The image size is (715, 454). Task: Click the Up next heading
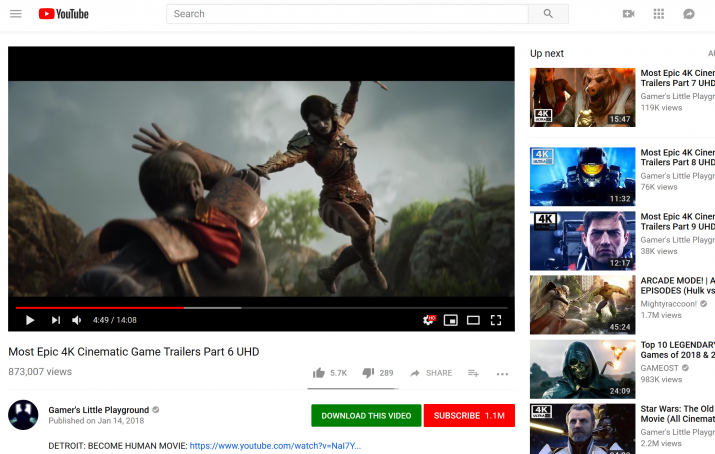[x=547, y=53]
